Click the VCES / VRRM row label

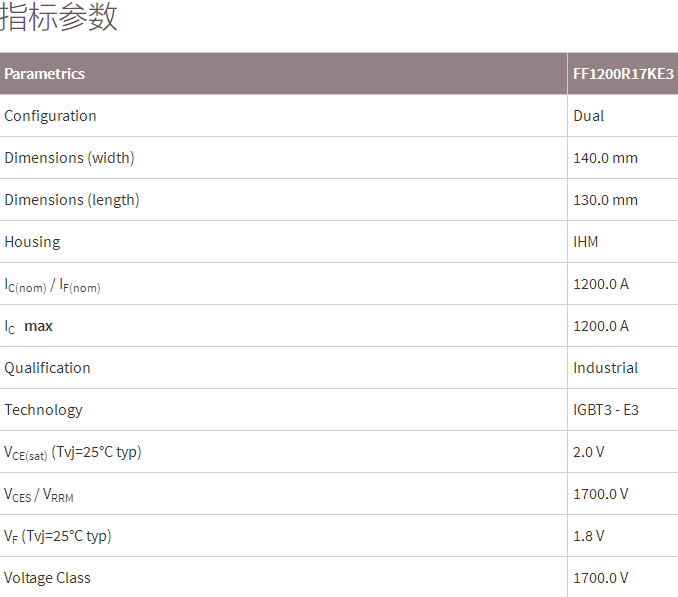(39, 494)
